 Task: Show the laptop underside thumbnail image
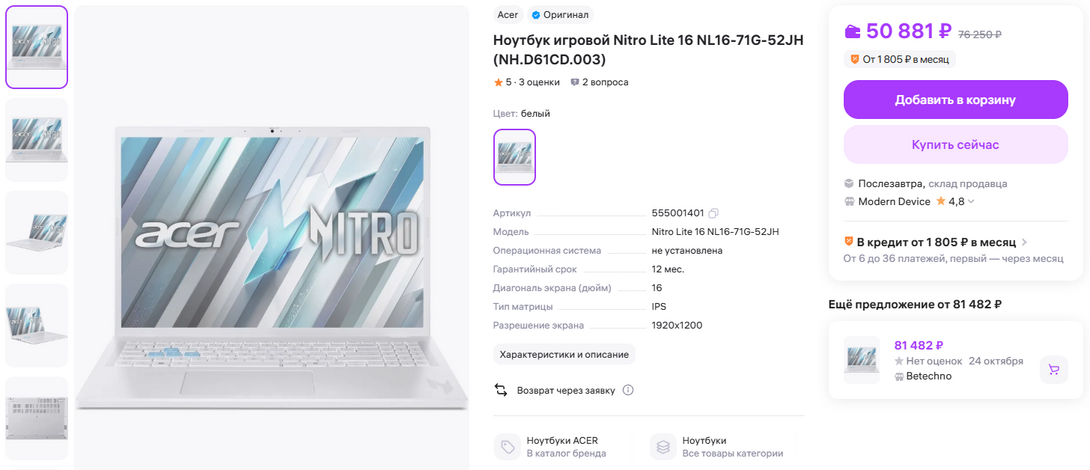click(37, 410)
